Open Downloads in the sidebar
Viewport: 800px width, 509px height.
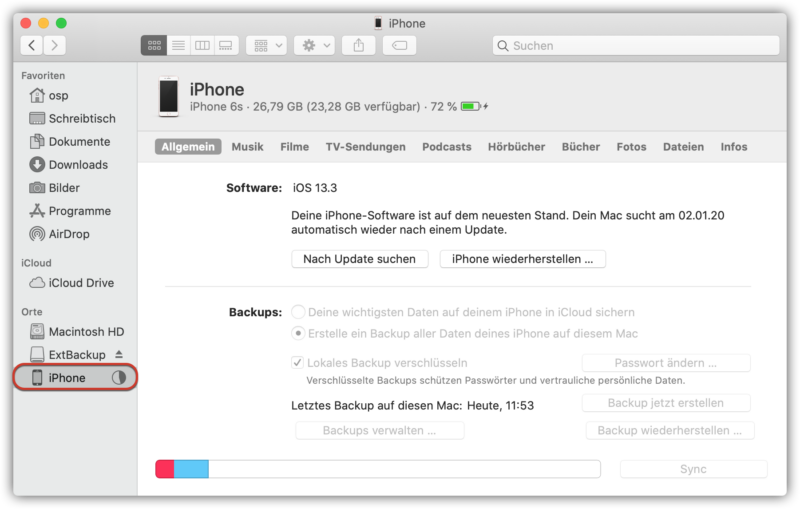76,165
